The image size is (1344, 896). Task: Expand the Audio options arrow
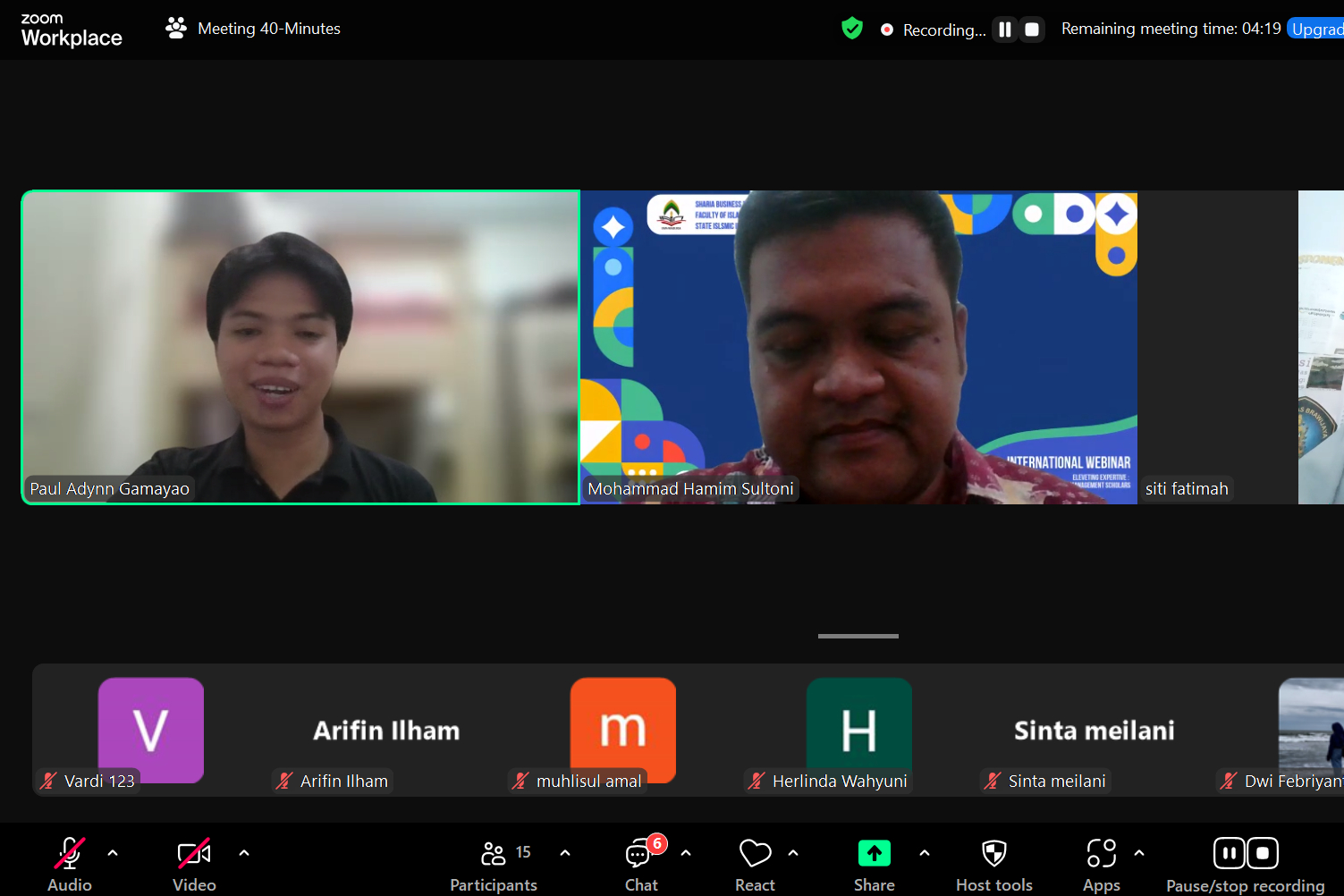click(x=113, y=853)
